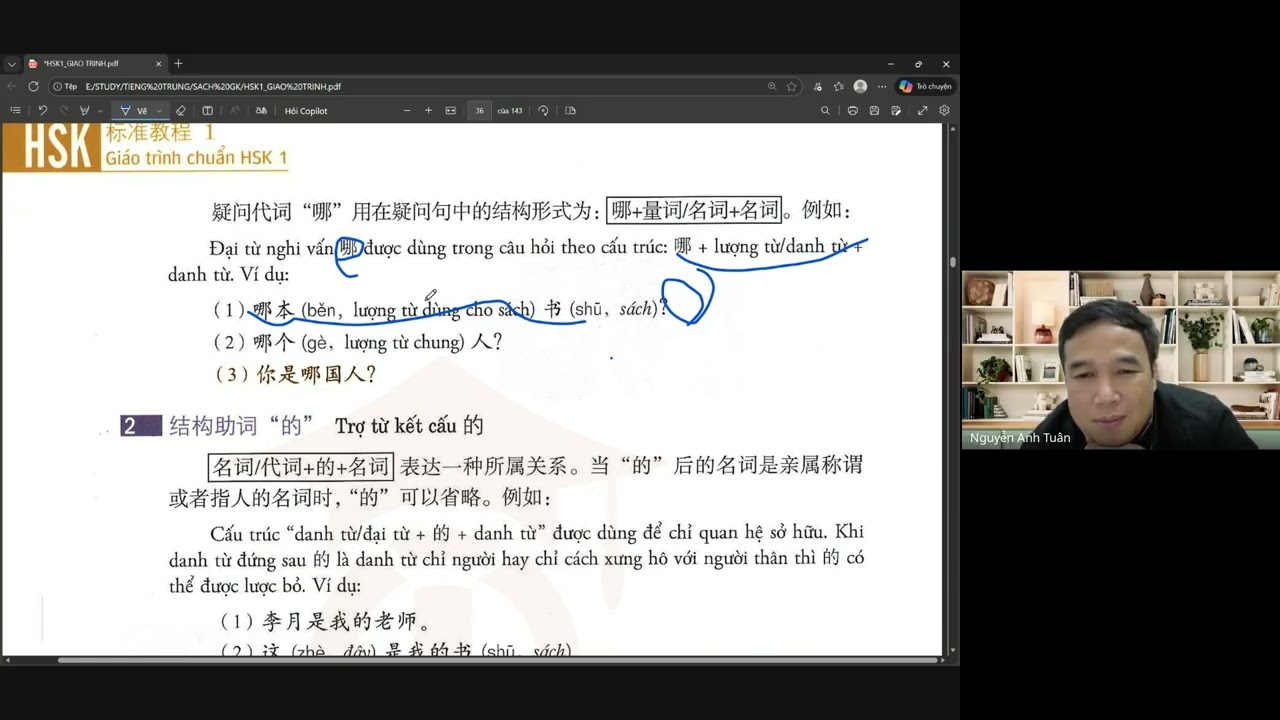Rotate the PDF page
Screen dimensions: 1280x720
point(543,110)
